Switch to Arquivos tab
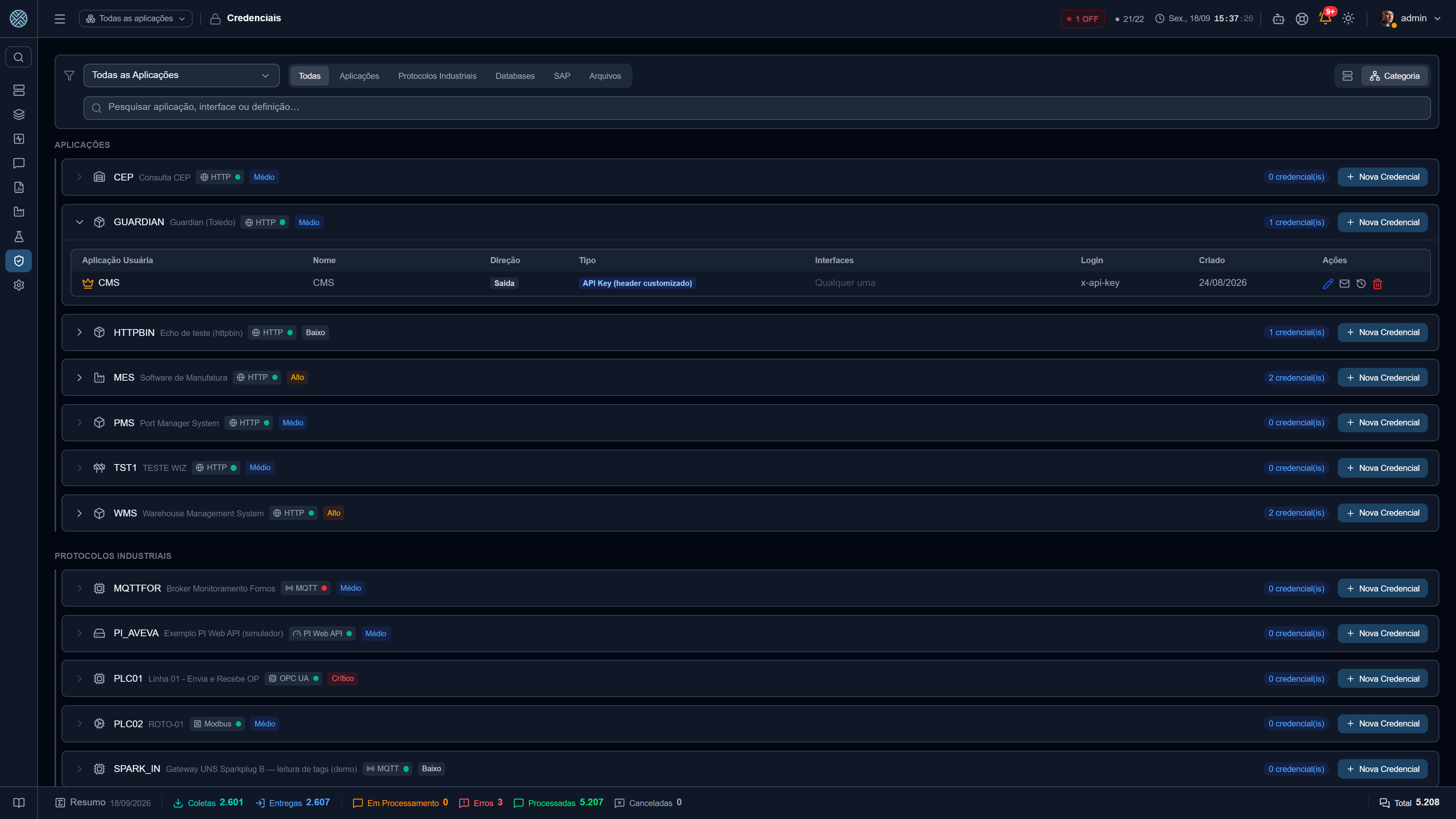 [605, 76]
